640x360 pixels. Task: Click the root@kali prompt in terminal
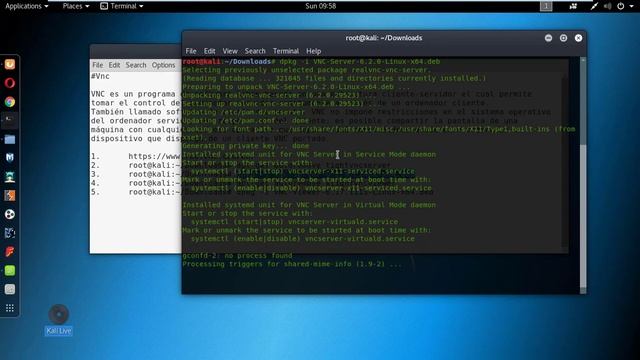pyautogui.click(x=227, y=62)
